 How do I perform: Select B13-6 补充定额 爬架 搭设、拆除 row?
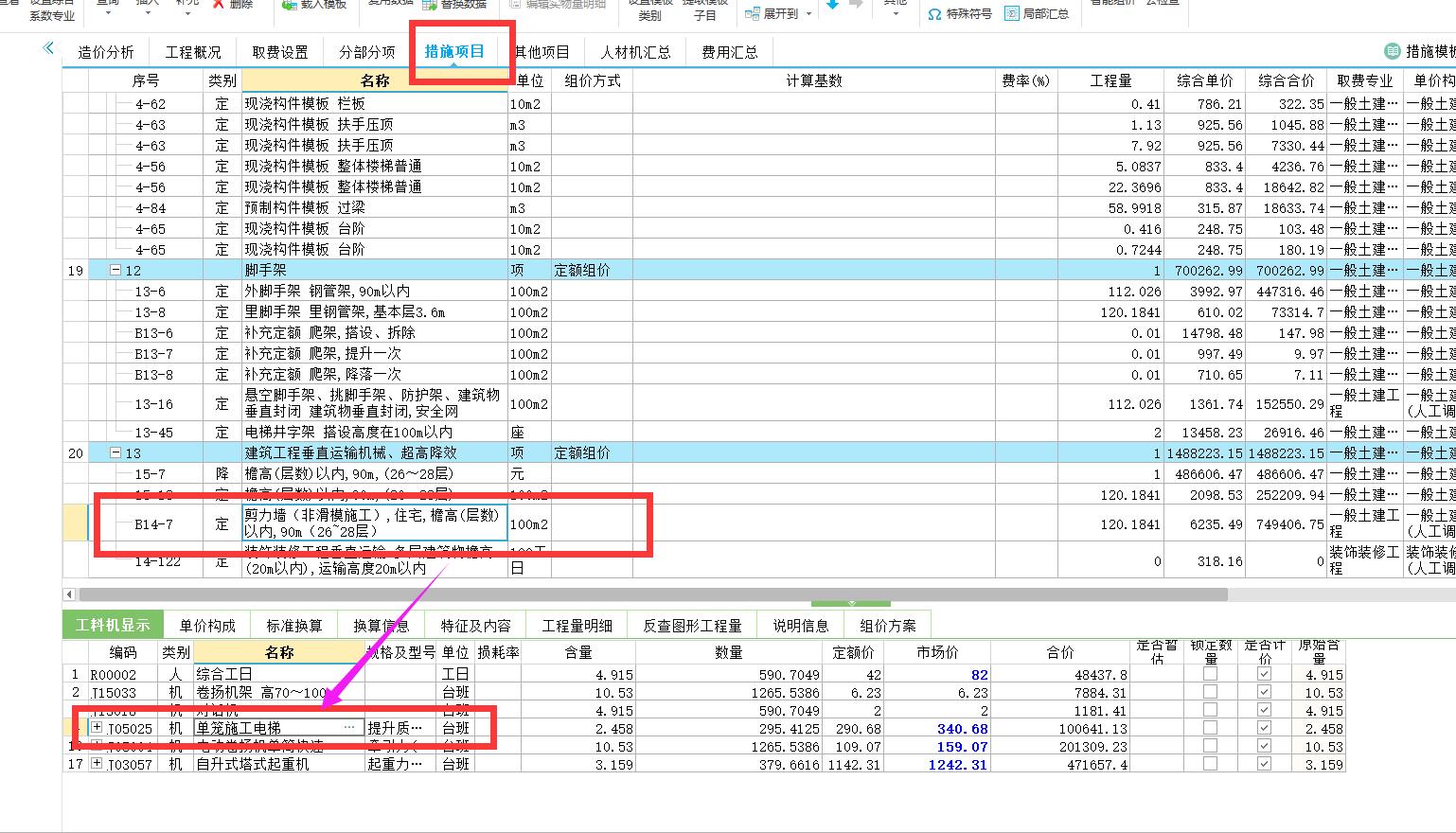tap(375, 332)
